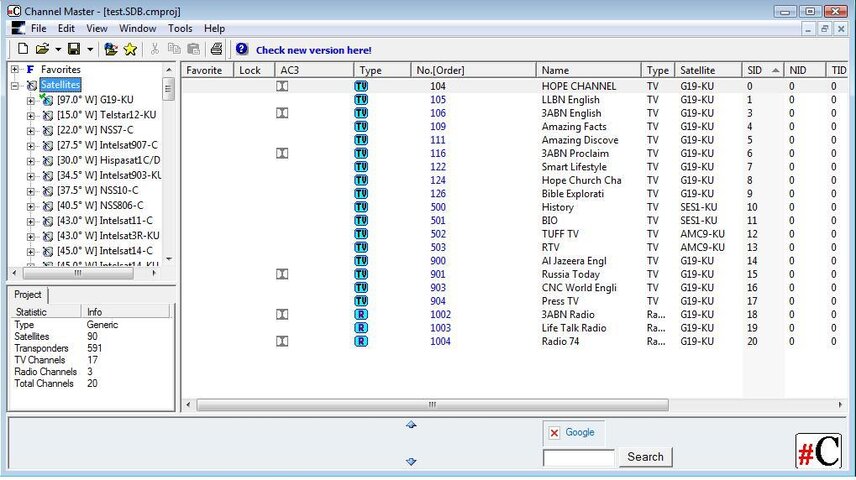
Task: Expand the [22.0° W] NSS7-C node
Action: tap(31, 131)
